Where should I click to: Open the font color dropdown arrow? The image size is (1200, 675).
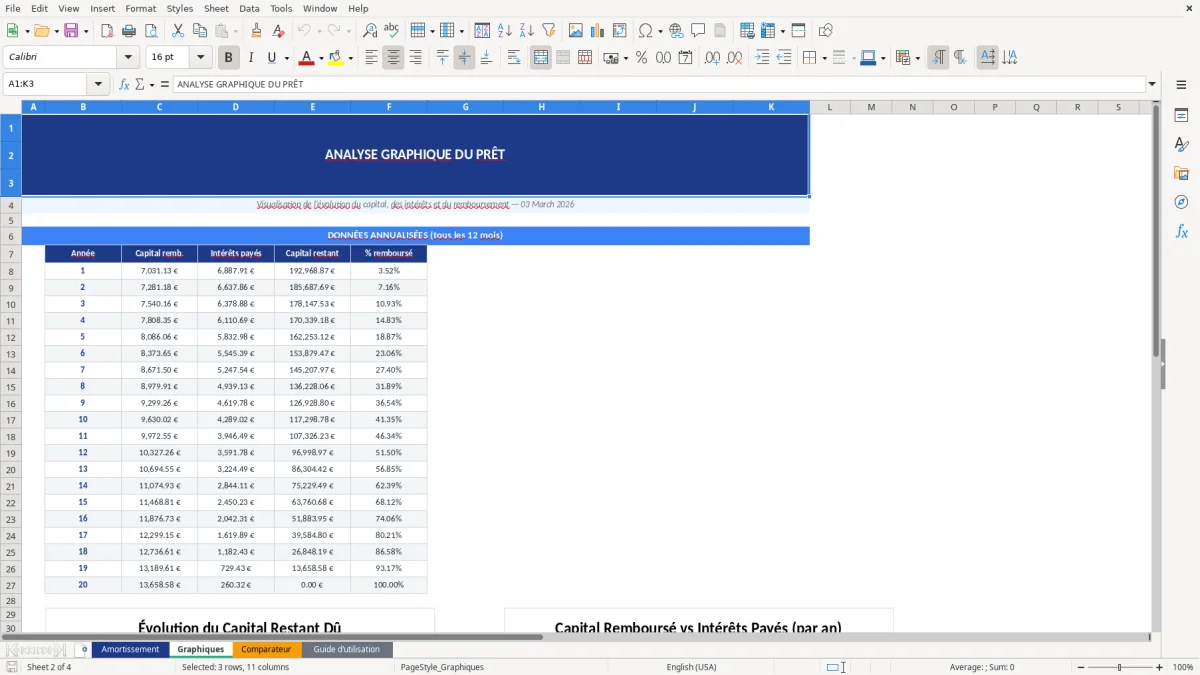pos(320,57)
